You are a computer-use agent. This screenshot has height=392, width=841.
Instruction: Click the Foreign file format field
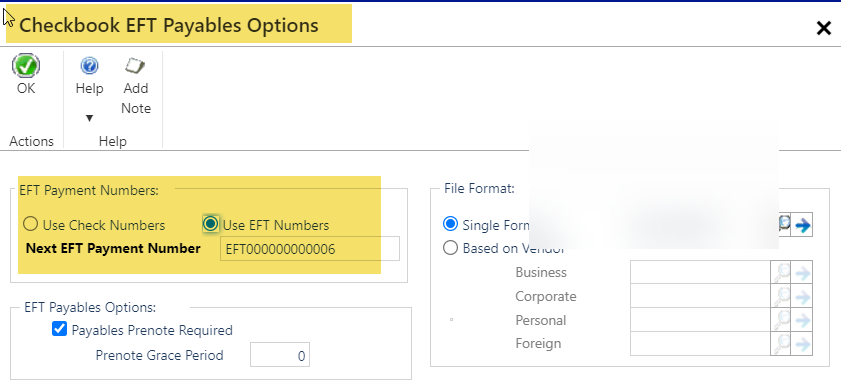pos(700,344)
